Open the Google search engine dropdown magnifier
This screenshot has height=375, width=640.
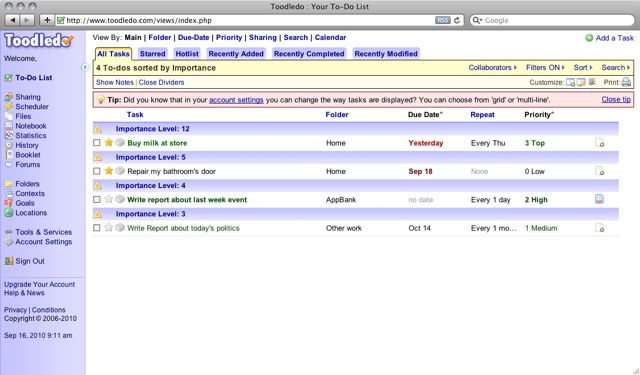click(476, 20)
